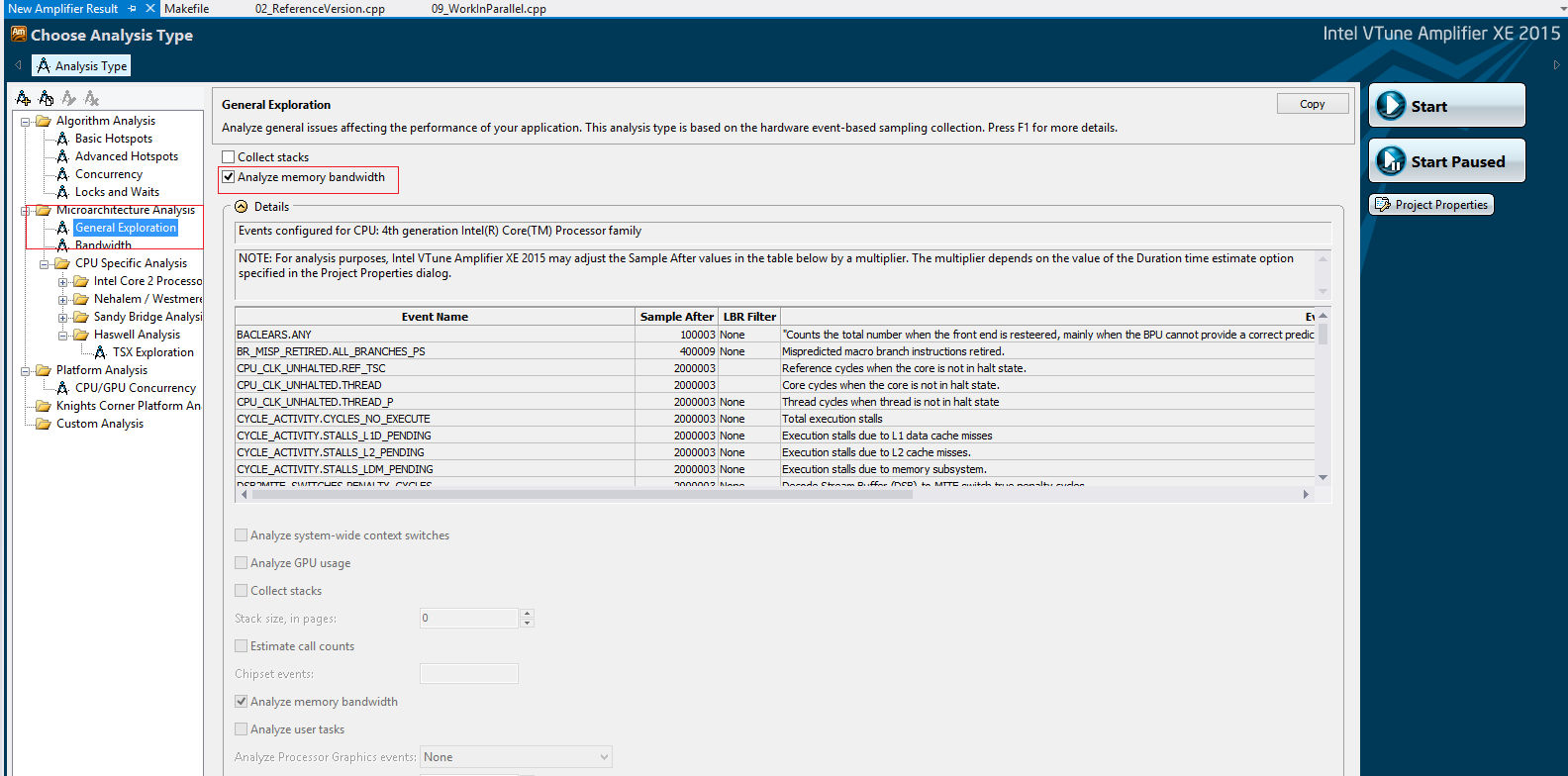Viewport: 1568px width, 776px height.
Task: Uncheck top Analyze memory bandwidth checkbox
Action: point(229,177)
